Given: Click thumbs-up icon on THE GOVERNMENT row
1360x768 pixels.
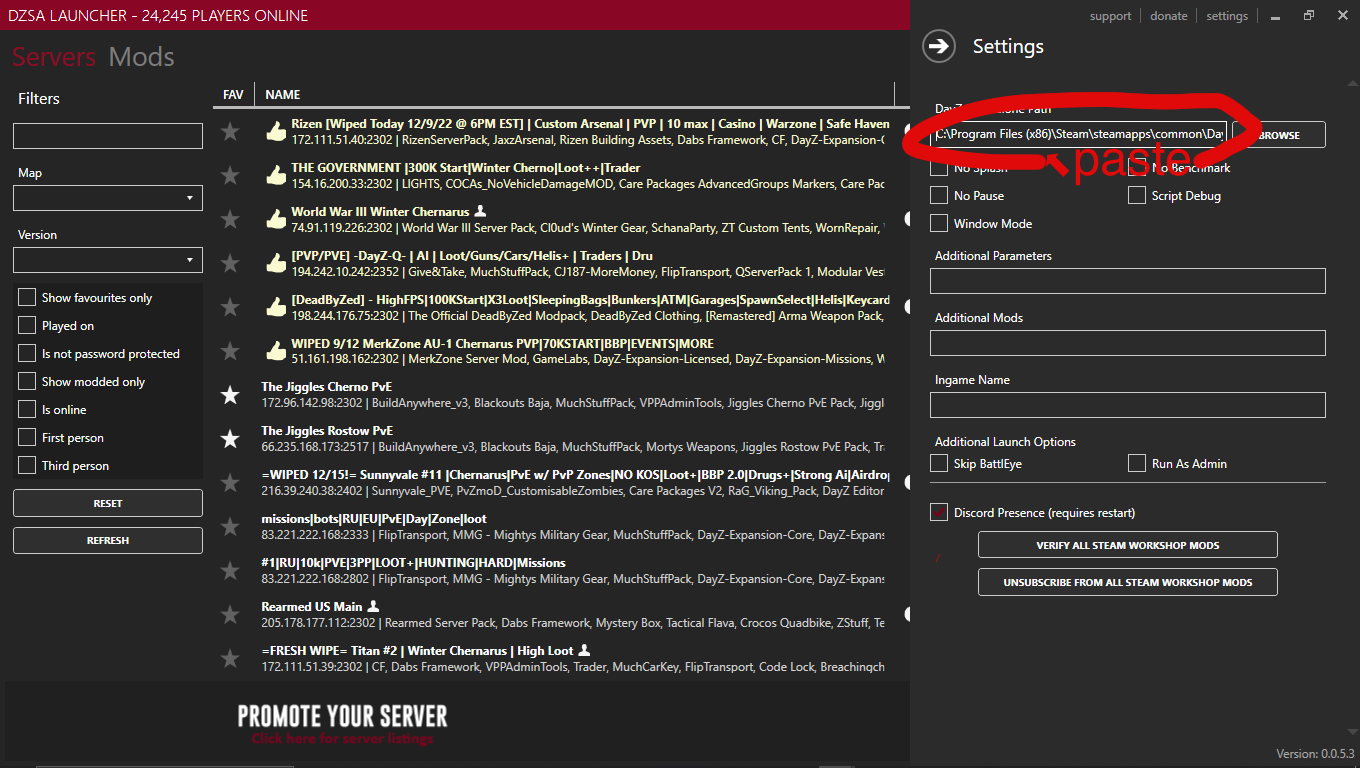Looking at the screenshot, I should click(275, 175).
